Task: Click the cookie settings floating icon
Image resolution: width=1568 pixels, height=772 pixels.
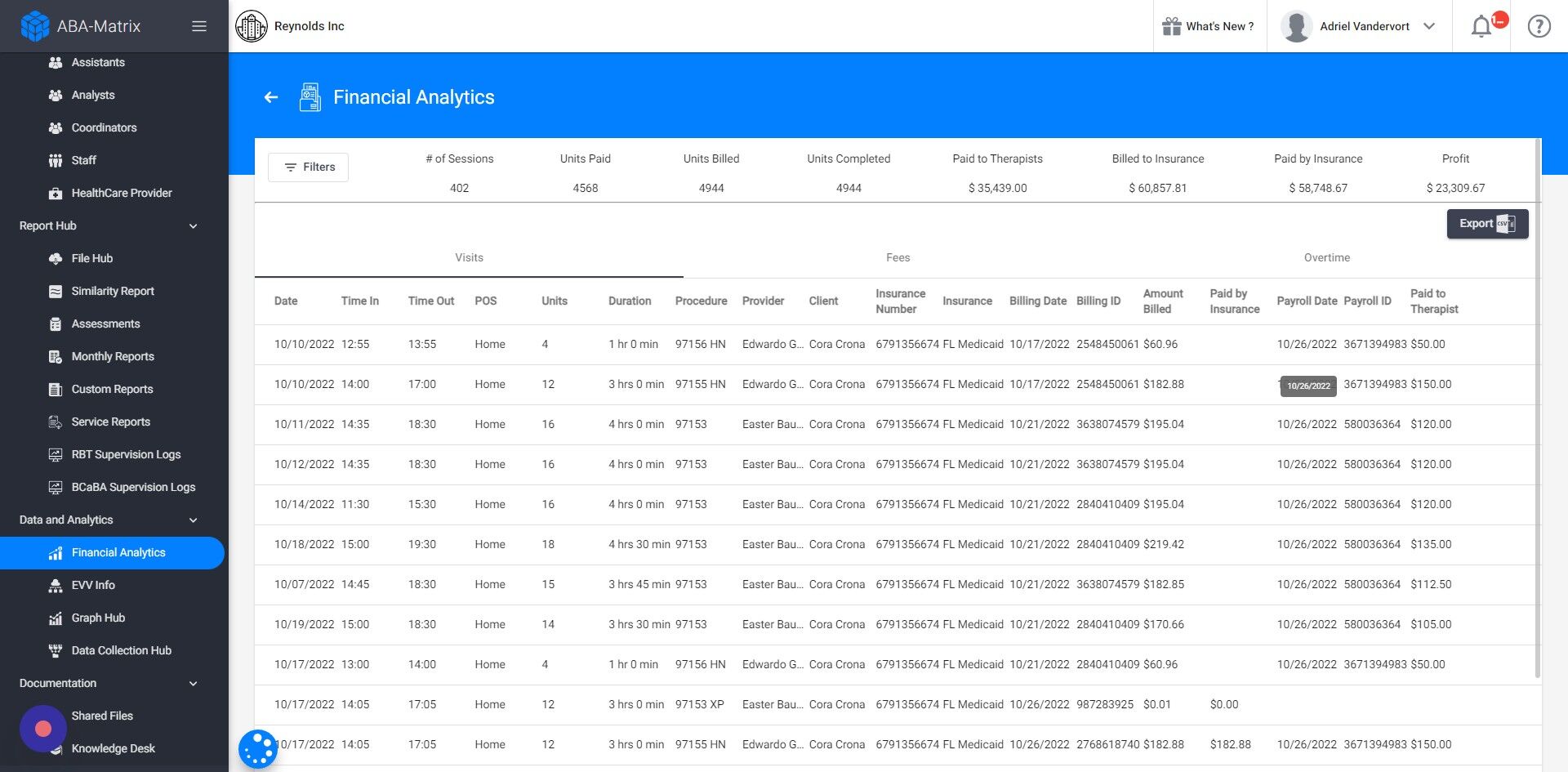Action: 258,748
